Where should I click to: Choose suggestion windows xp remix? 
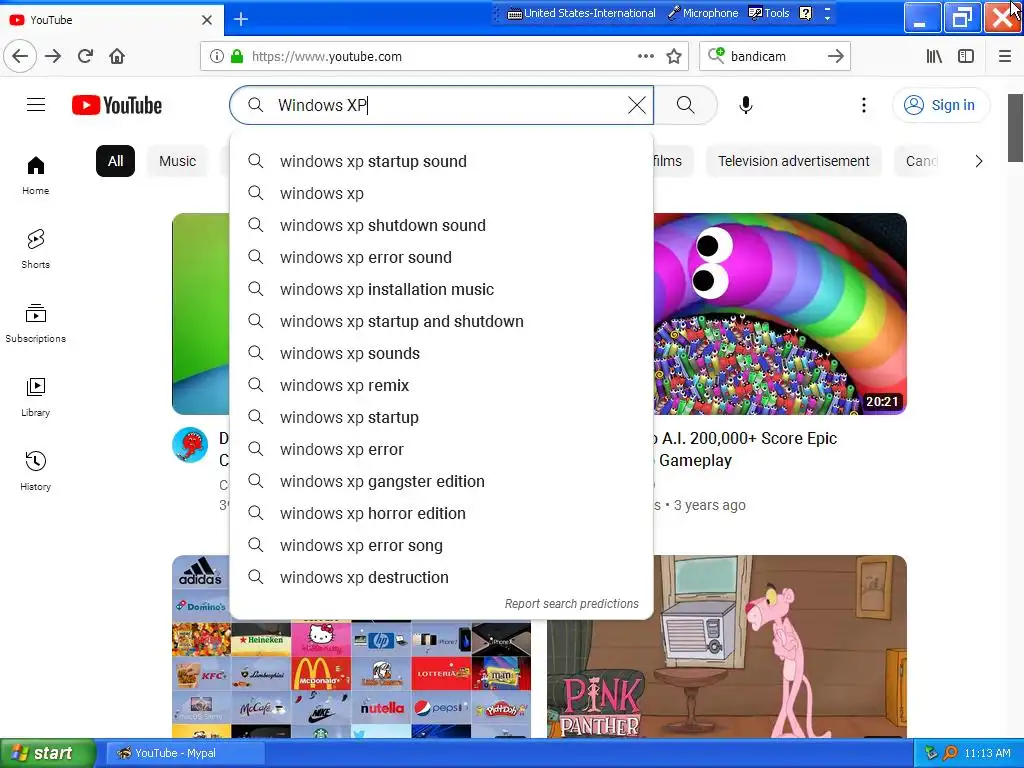[441, 385]
